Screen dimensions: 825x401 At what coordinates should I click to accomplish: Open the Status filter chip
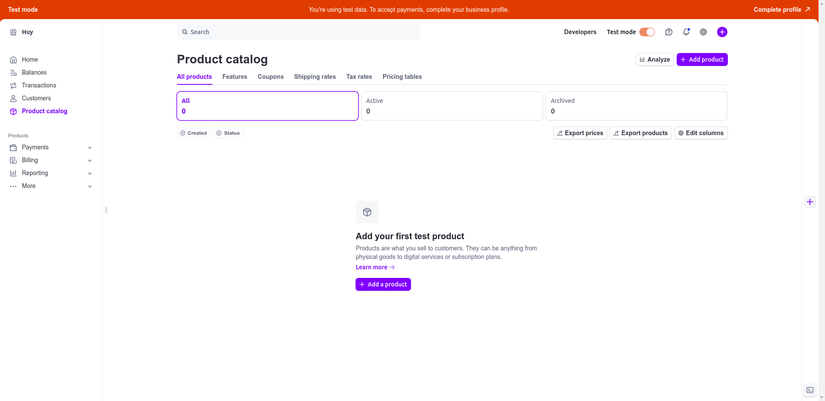pos(228,133)
